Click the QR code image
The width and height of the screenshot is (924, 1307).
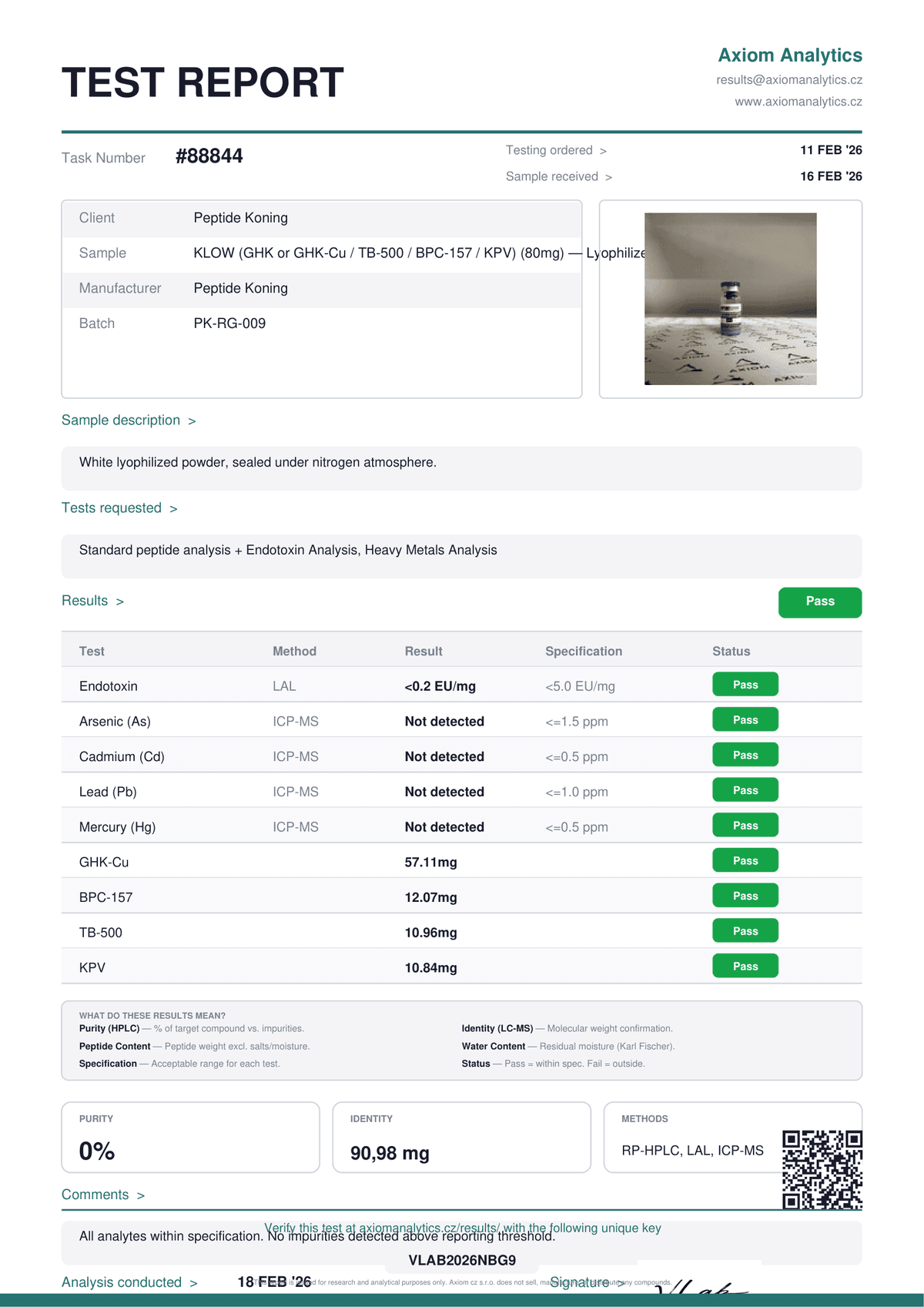click(x=822, y=1169)
